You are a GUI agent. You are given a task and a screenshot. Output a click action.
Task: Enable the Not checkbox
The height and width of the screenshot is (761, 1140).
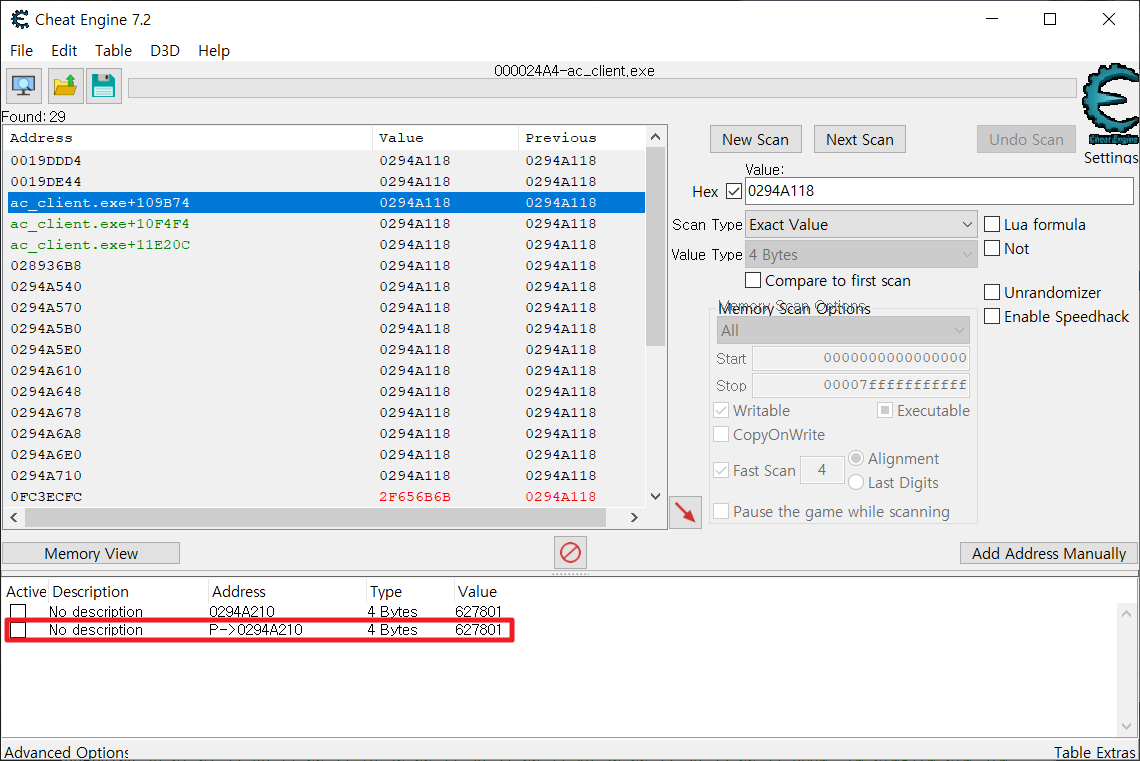point(992,248)
